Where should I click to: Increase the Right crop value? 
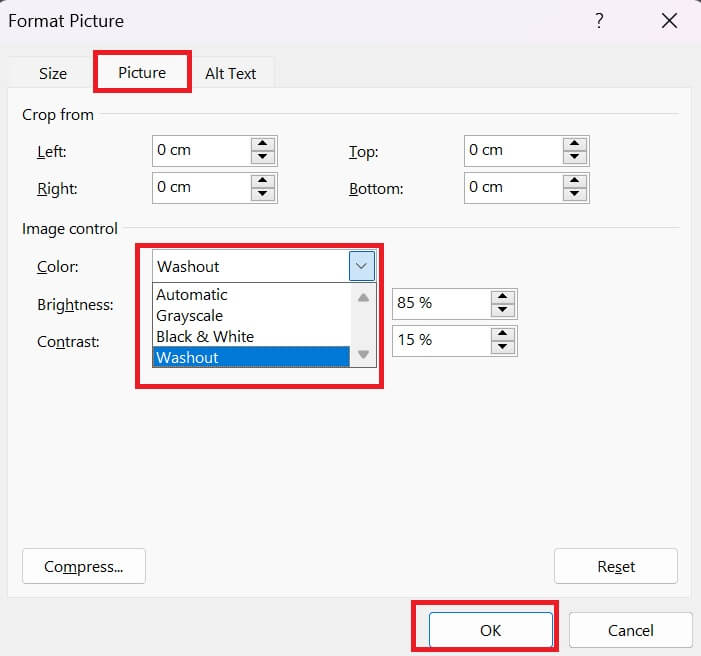[x=262, y=181]
